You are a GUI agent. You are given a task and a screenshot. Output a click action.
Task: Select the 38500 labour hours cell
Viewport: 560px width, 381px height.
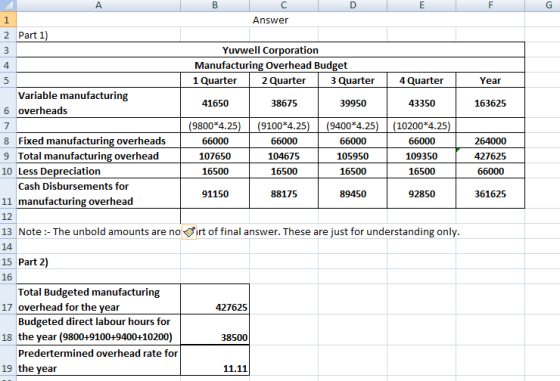tap(215, 330)
